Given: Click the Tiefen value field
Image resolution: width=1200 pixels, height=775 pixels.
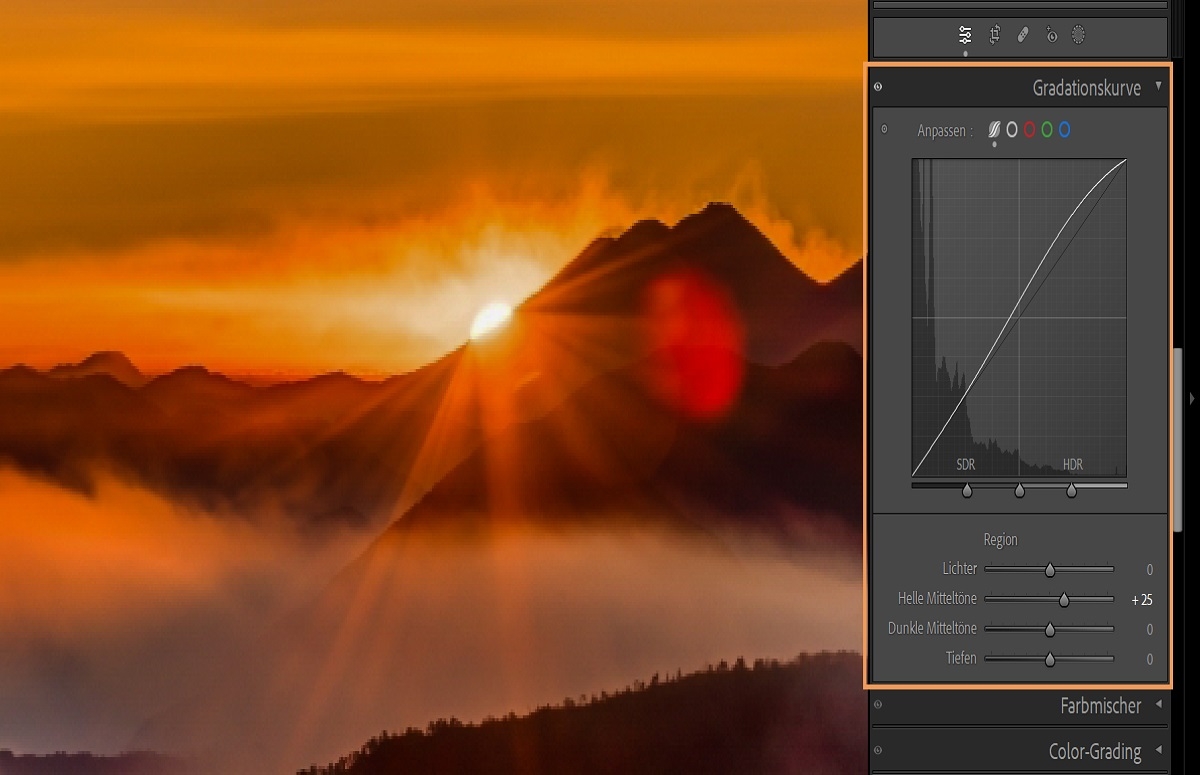Looking at the screenshot, I should coord(1149,659).
